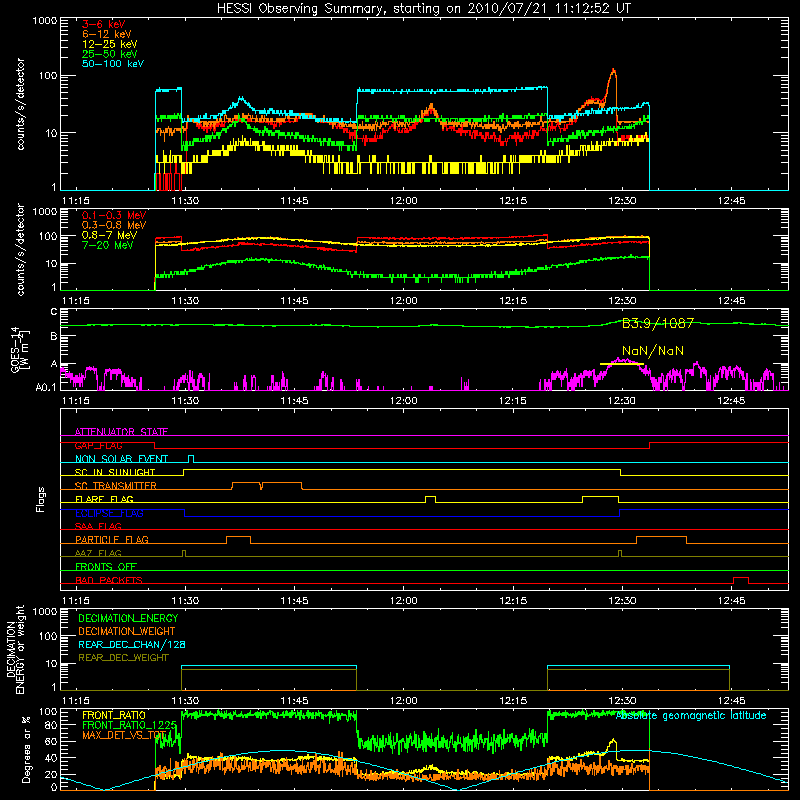The width and height of the screenshot is (800, 800).
Task: Click the DECIMATION_ENERGY legend label
Action: (x=128, y=618)
